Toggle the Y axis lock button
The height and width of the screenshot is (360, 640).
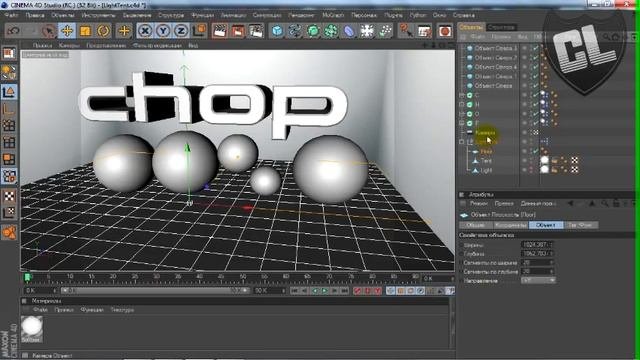(x=163, y=31)
